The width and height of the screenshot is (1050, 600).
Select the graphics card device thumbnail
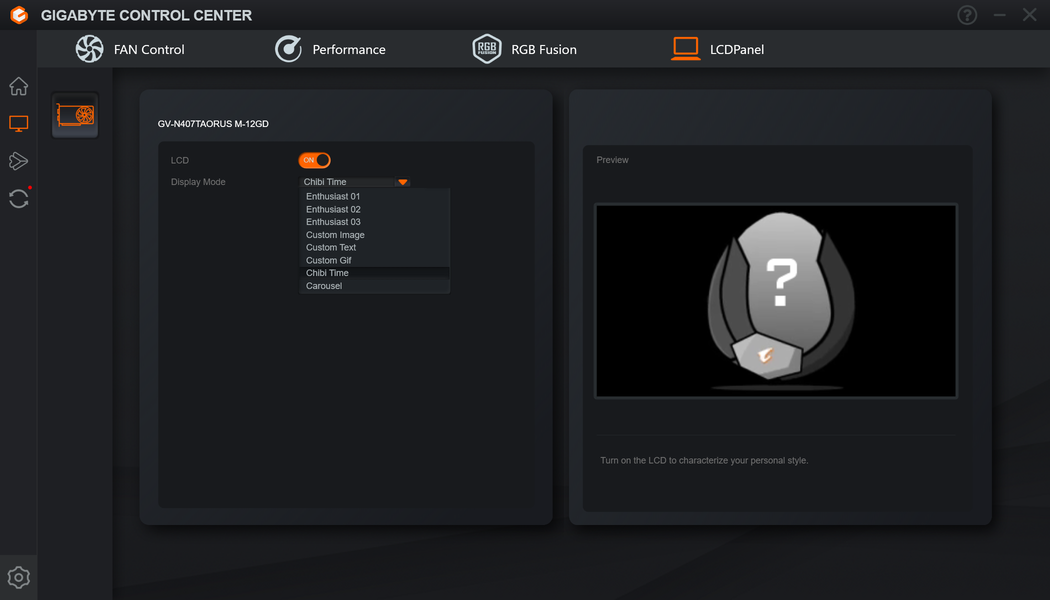coord(75,115)
